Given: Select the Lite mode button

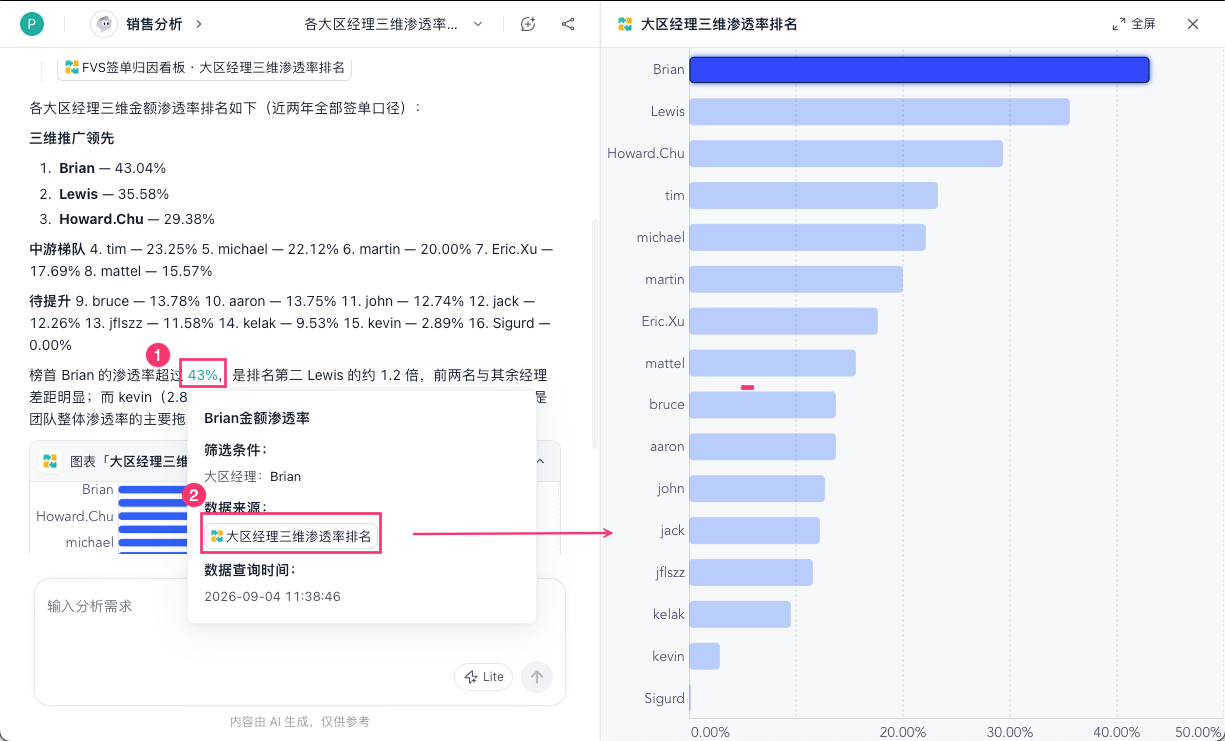Looking at the screenshot, I should 483,677.
